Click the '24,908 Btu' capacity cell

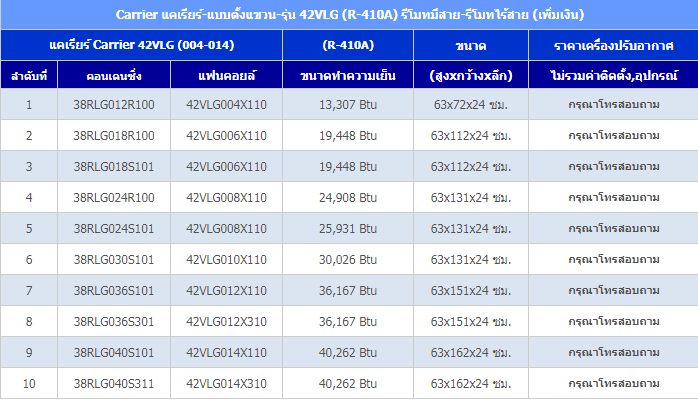[x=348, y=197]
